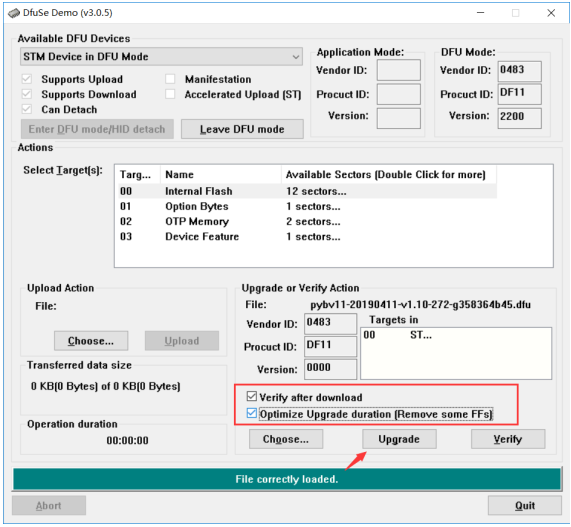Click the DfuSe Demo title bar icon
Viewport: 571px width, 527px height.
[14, 13]
